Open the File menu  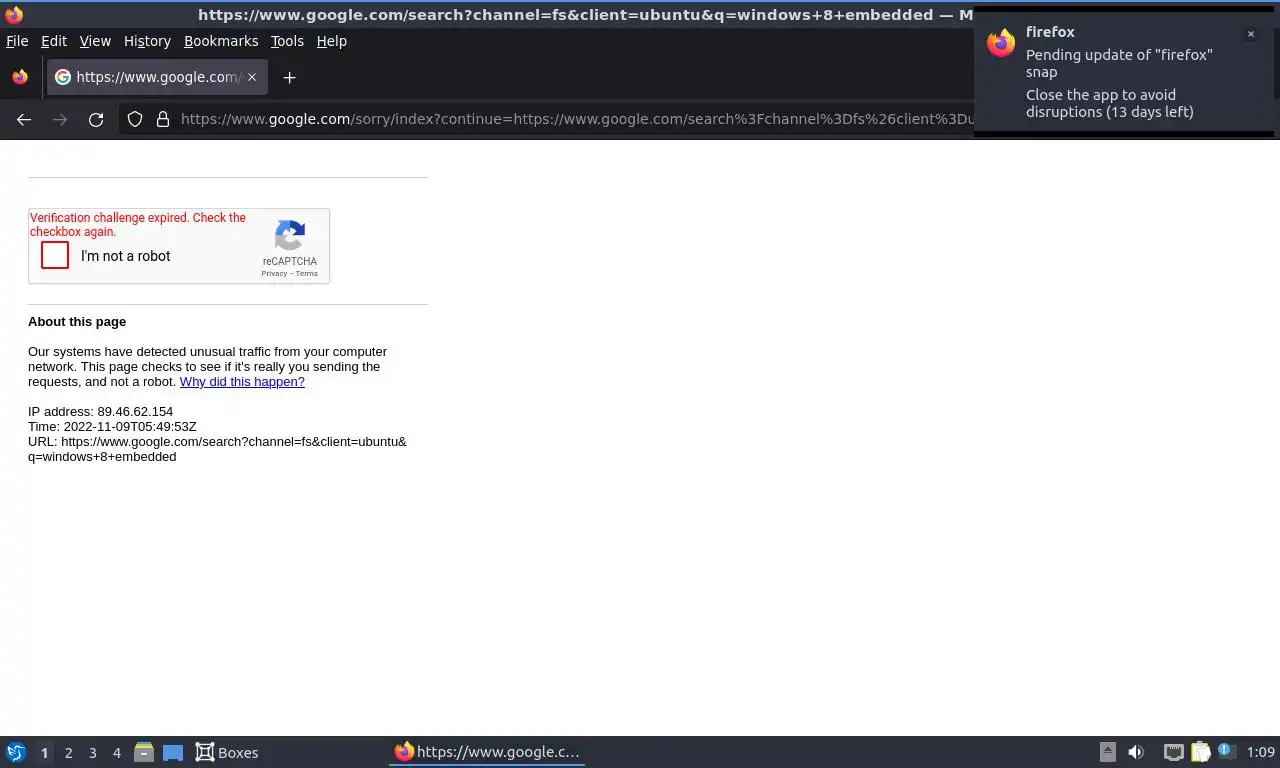pos(17,41)
